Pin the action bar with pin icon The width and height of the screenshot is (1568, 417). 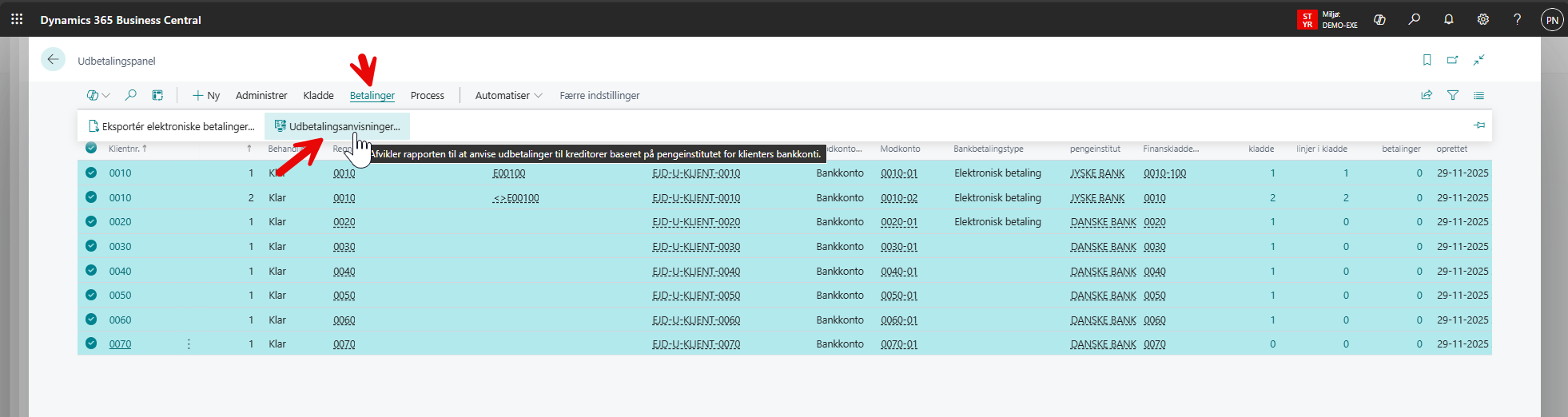pos(1478,125)
